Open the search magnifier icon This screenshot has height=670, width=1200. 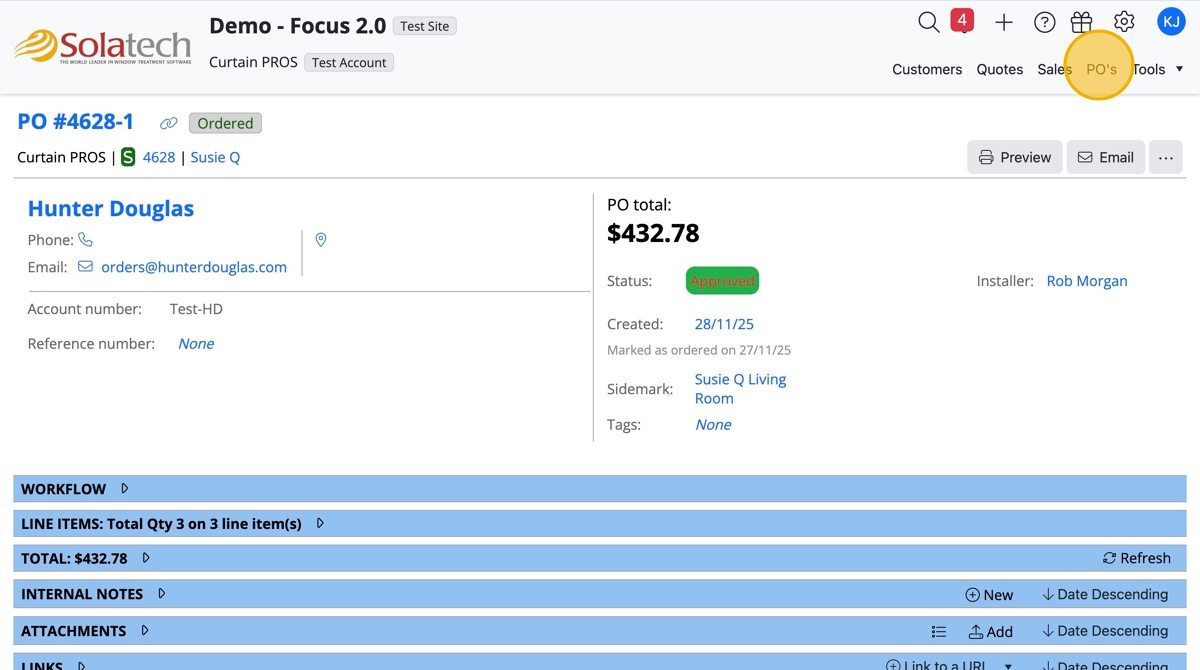pos(929,22)
